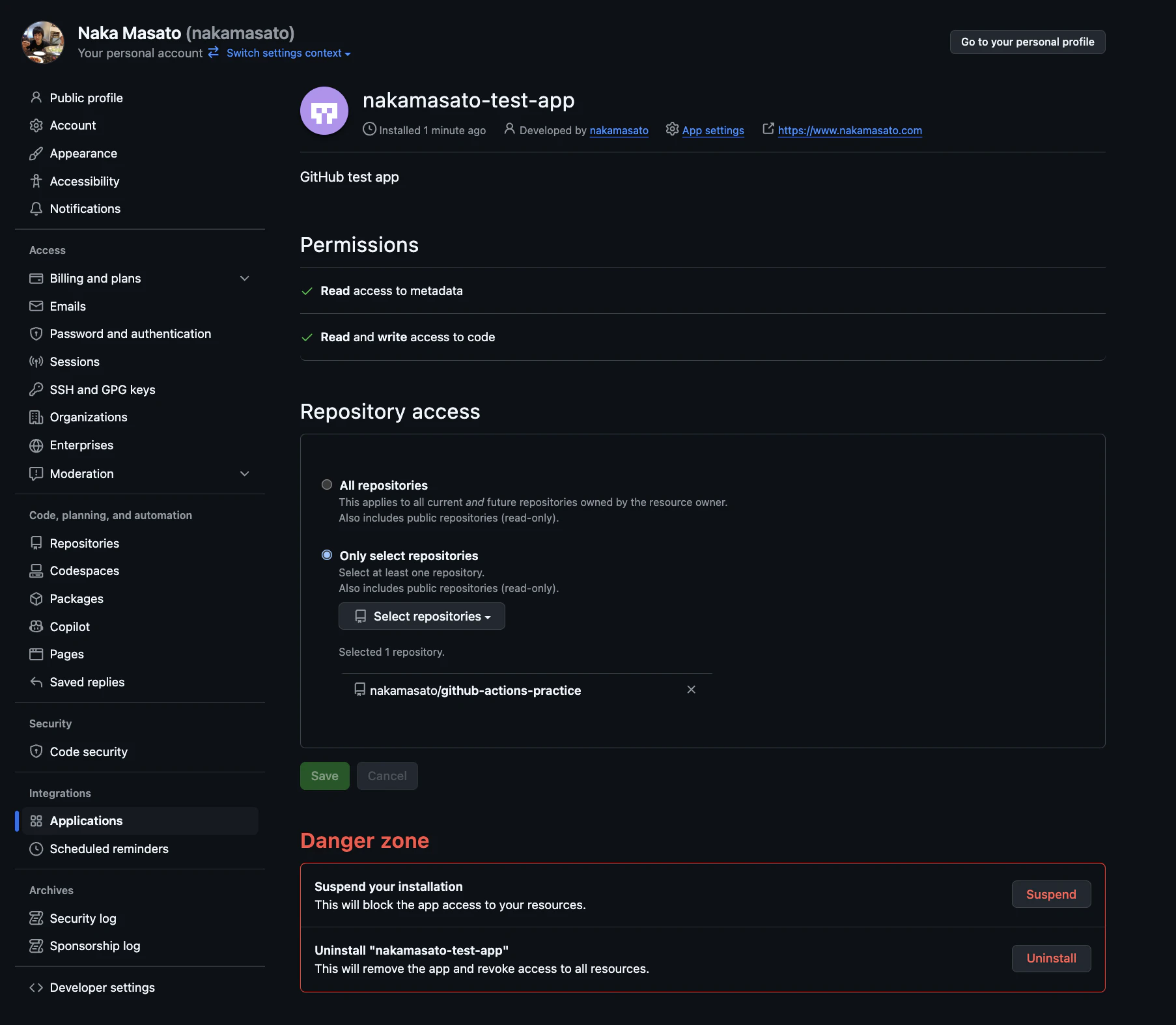Click the Password shield icon
The height and width of the screenshot is (1025, 1176).
click(x=36, y=334)
